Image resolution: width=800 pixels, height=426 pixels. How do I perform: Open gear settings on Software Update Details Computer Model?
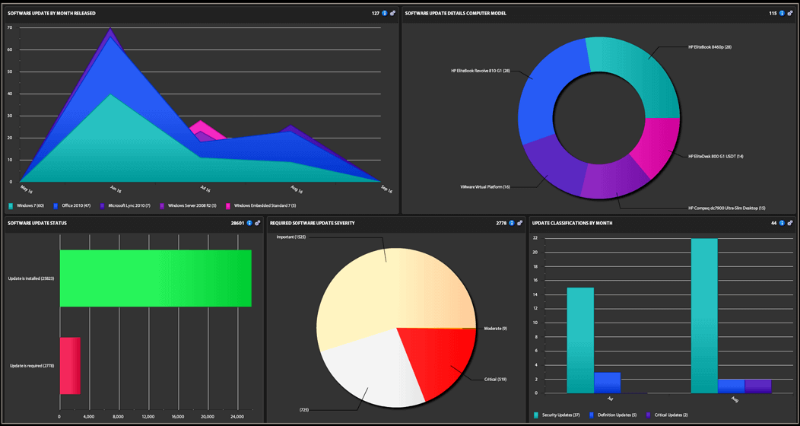790,13
